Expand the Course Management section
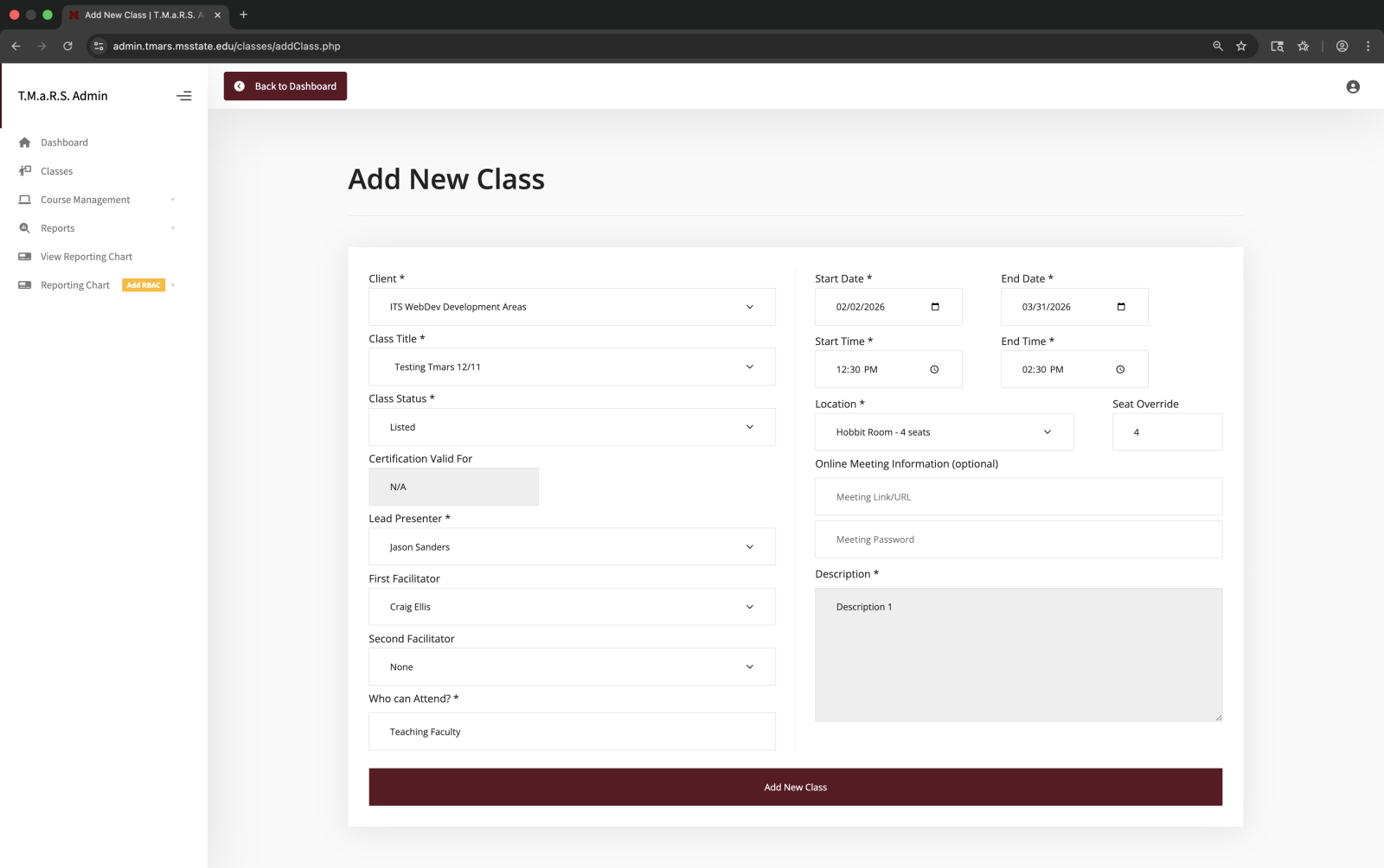The height and width of the screenshot is (868, 1384). (x=172, y=200)
